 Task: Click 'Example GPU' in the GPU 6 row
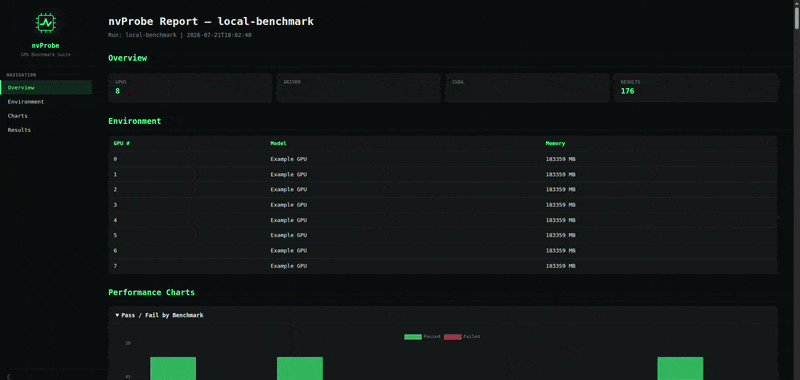(x=289, y=251)
